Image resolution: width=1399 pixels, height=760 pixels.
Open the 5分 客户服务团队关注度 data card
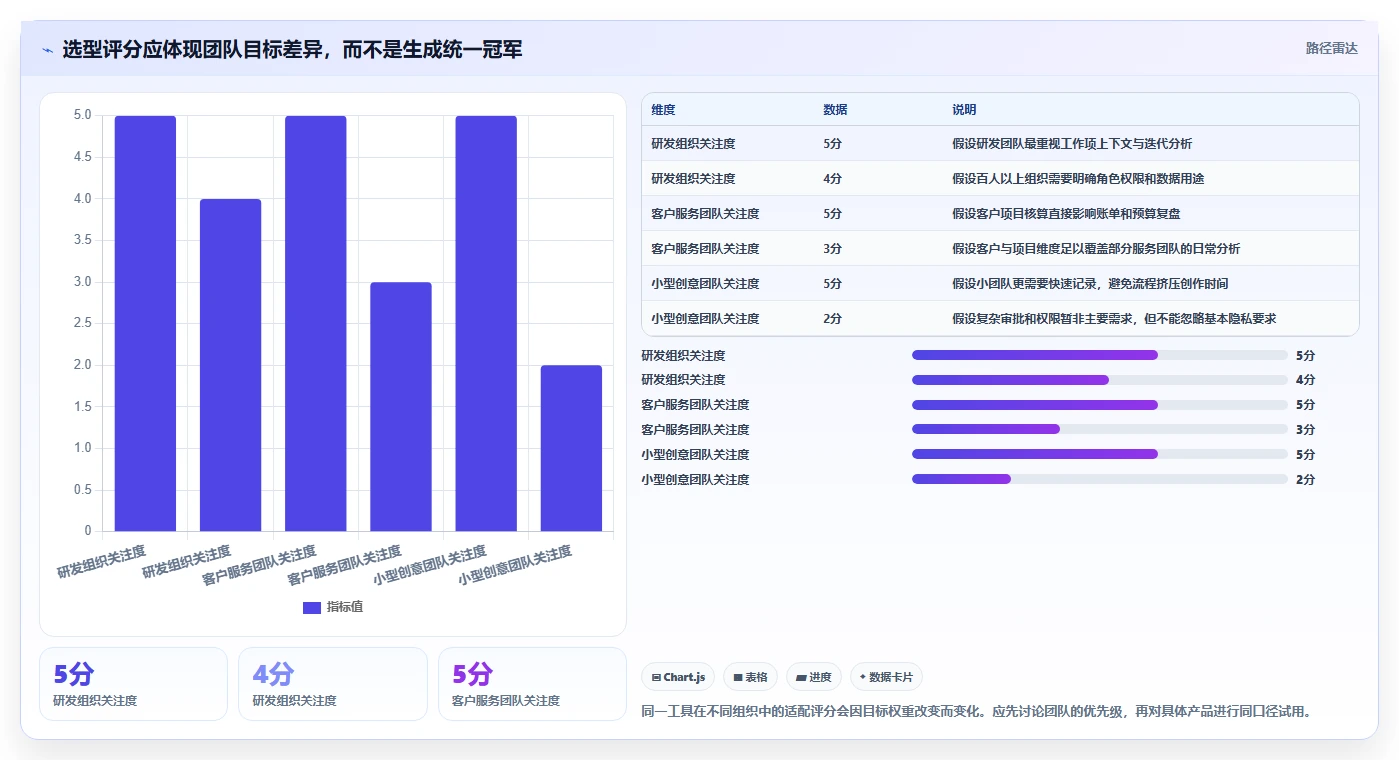point(532,684)
